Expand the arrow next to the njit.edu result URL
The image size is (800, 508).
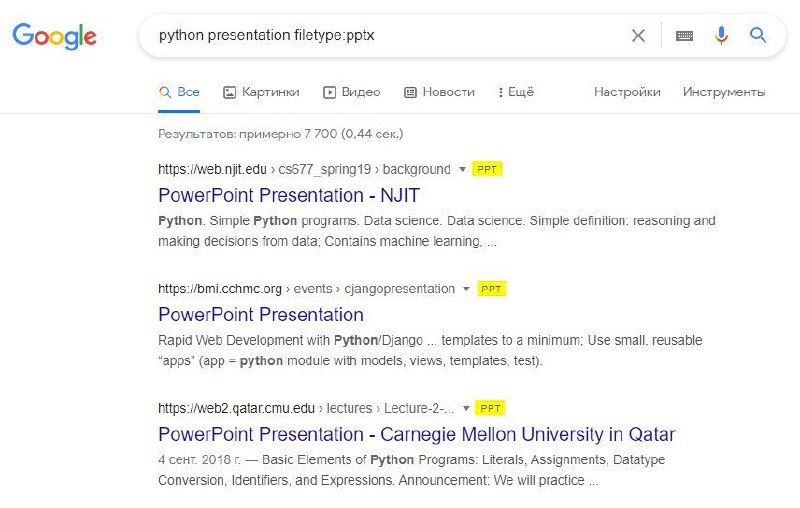tap(462, 169)
